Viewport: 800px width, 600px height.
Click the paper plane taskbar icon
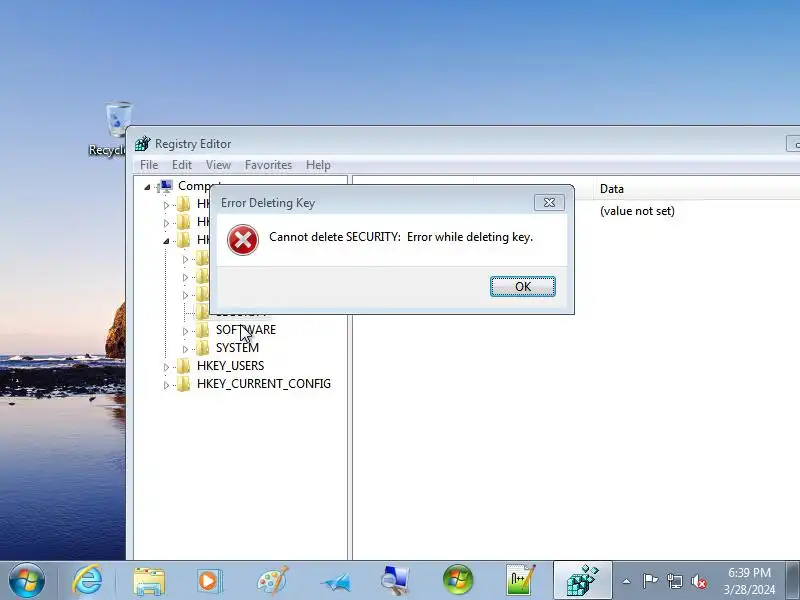[336, 582]
